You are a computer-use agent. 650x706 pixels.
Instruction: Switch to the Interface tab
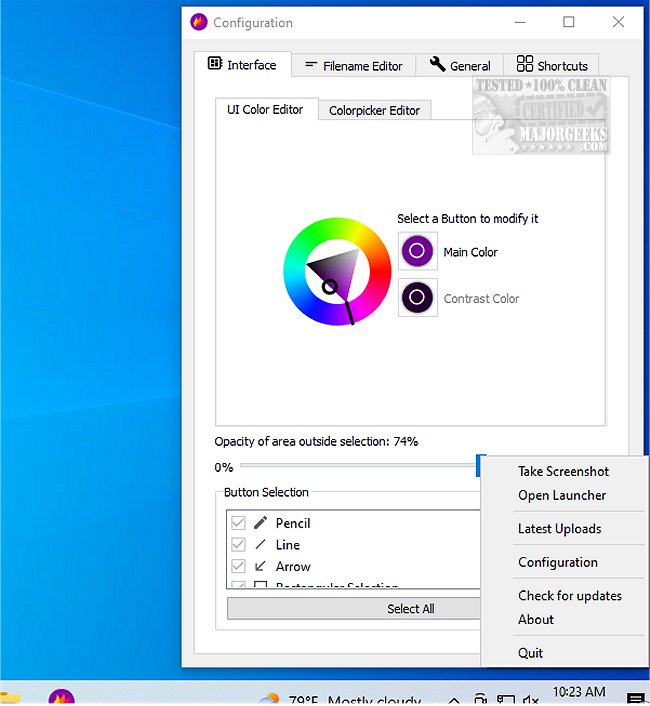tap(243, 64)
